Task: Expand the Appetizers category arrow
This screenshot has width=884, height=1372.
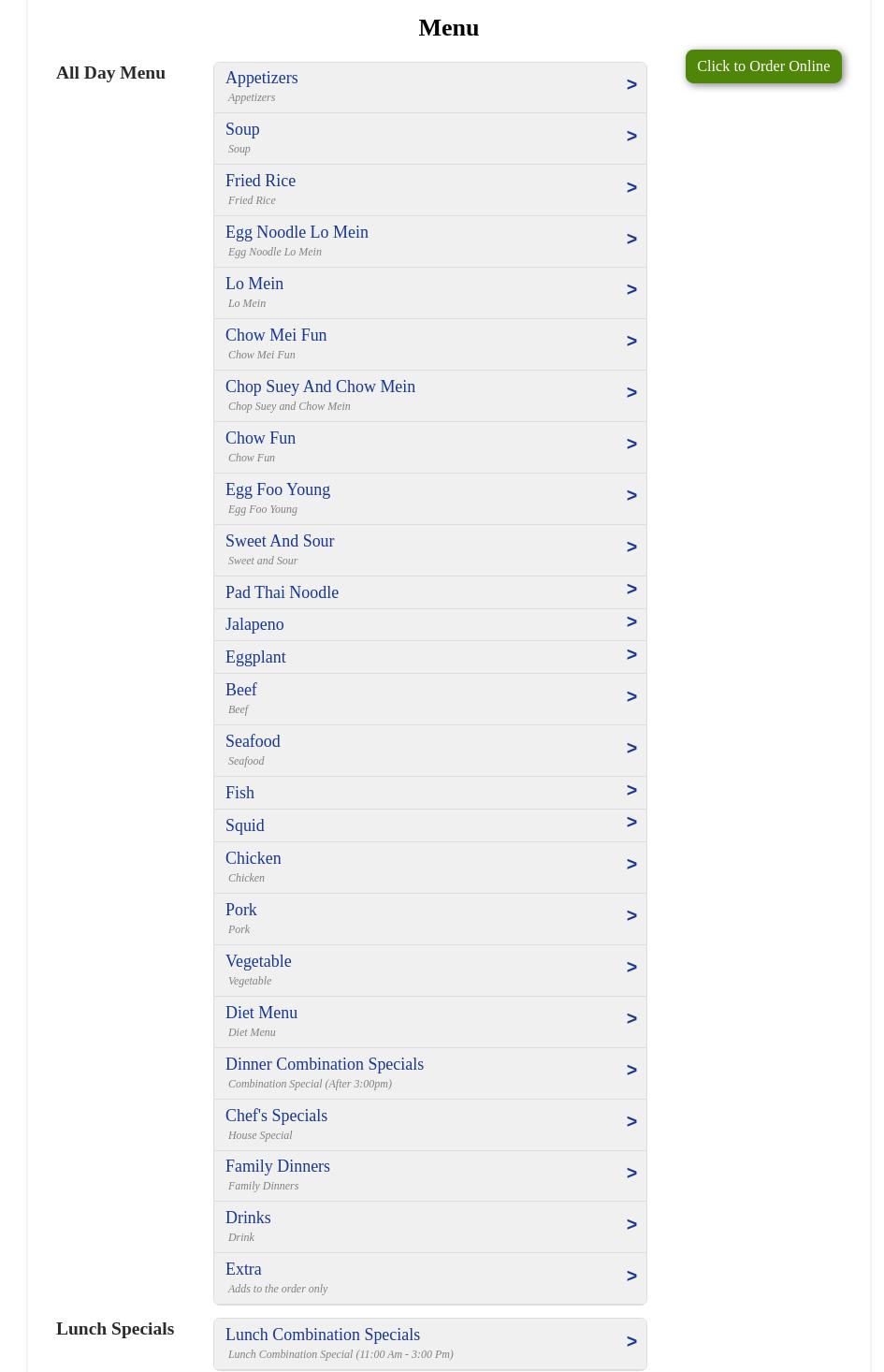Action: click(631, 85)
